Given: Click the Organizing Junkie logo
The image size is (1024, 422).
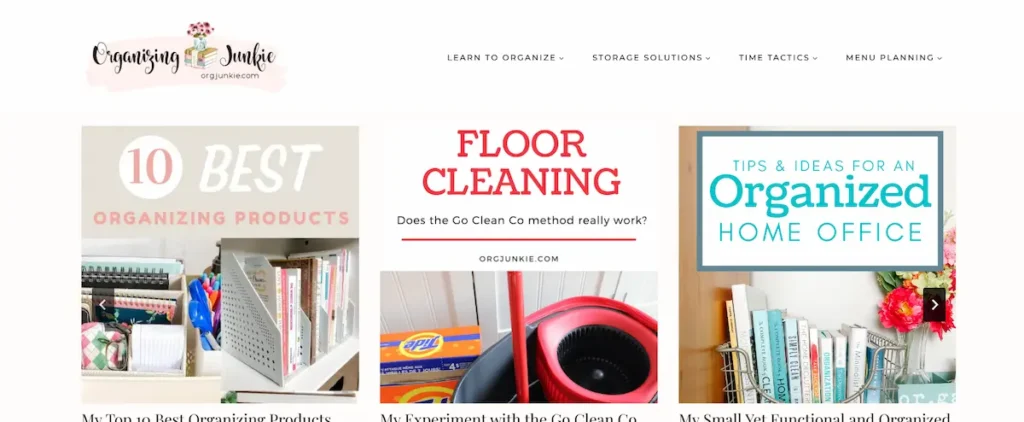Looking at the screenshot, I should pos(185,57).
